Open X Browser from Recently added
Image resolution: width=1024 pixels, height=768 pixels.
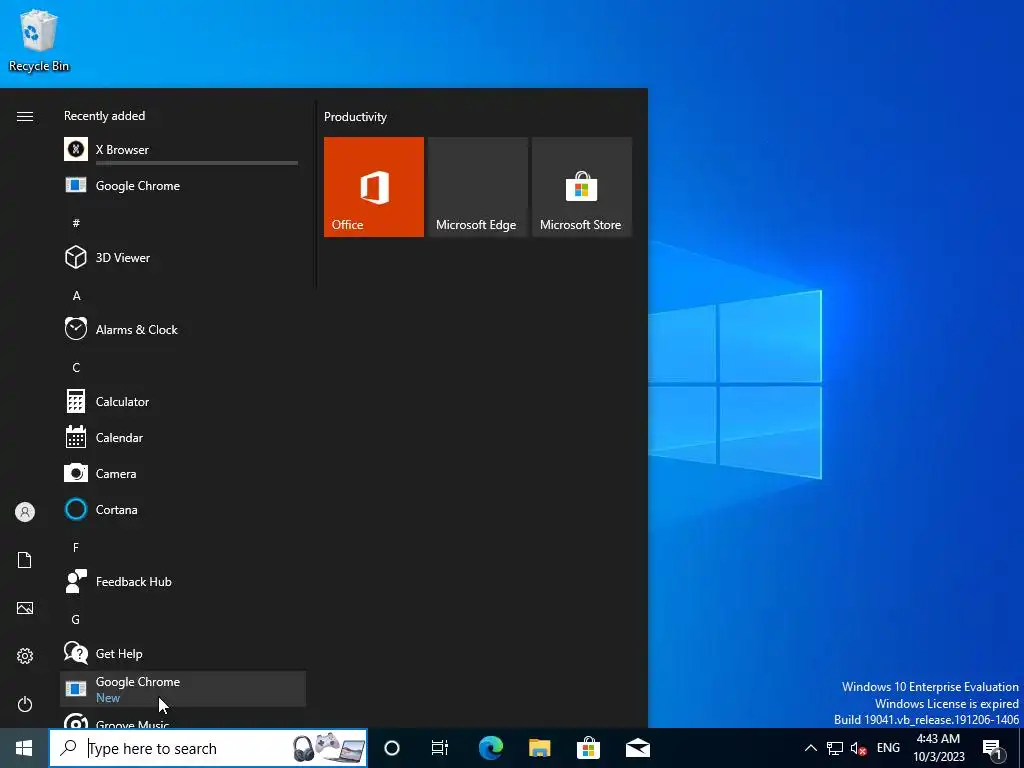point(182,150)
